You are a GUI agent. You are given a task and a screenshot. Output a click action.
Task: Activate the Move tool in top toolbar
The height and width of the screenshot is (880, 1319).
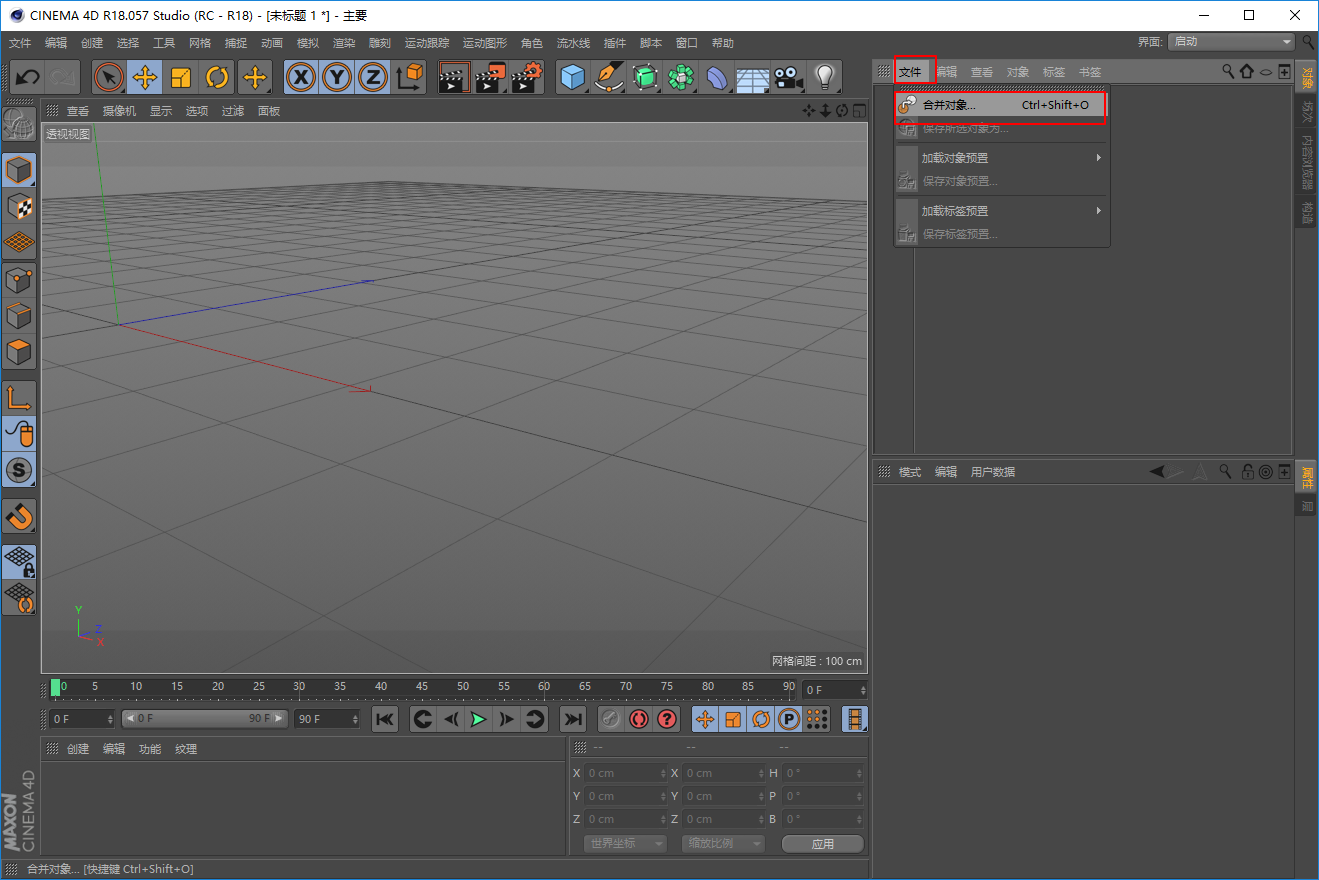tap(145, 77)
